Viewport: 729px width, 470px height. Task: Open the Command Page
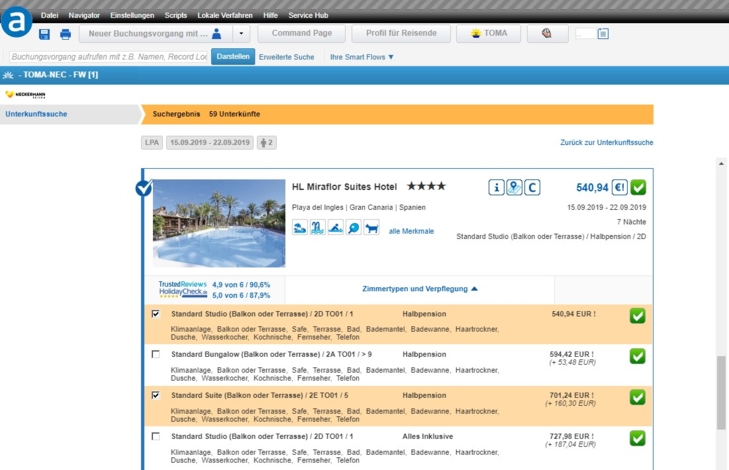[x=302, y=33]
